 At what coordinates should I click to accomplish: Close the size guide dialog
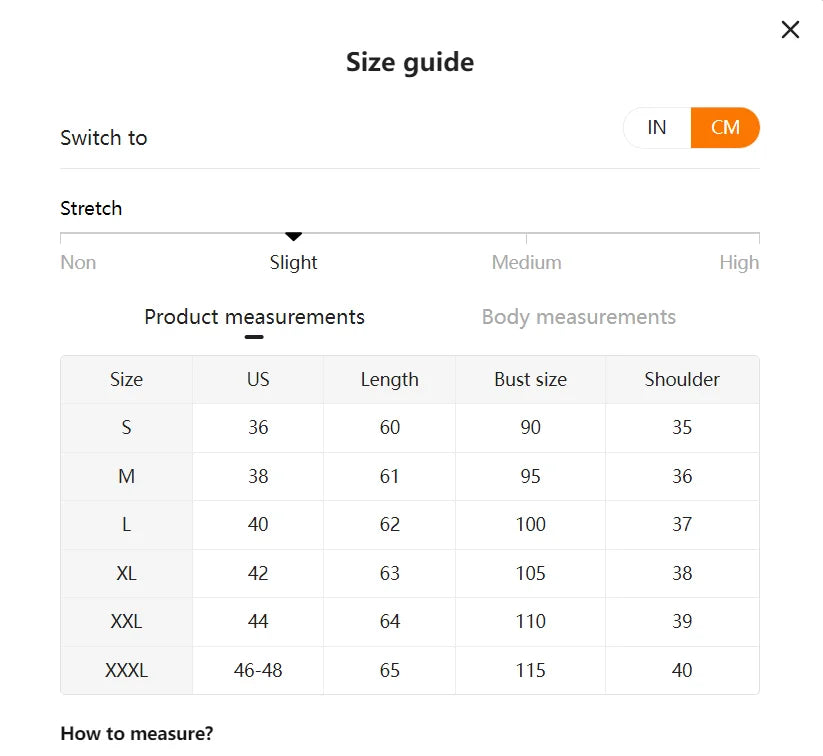tap(790, 30)
